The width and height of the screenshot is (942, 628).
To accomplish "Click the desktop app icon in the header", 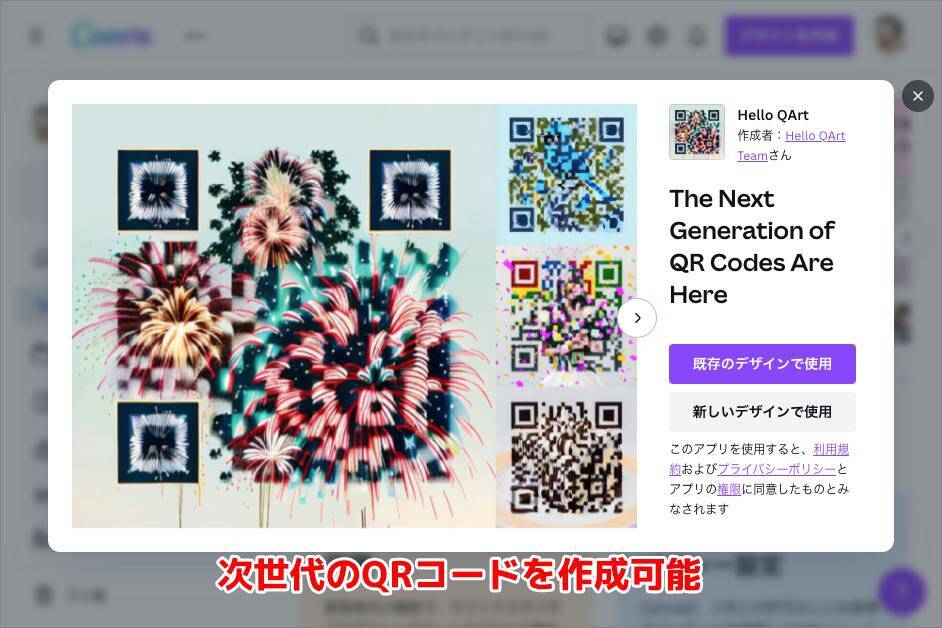I will coord(617,36).
